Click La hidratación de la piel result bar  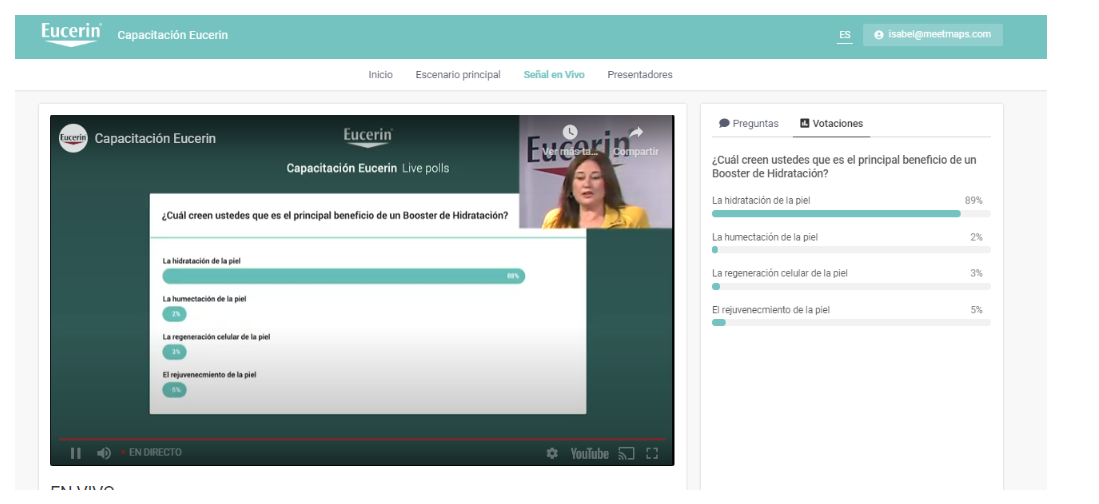[851, 213]
